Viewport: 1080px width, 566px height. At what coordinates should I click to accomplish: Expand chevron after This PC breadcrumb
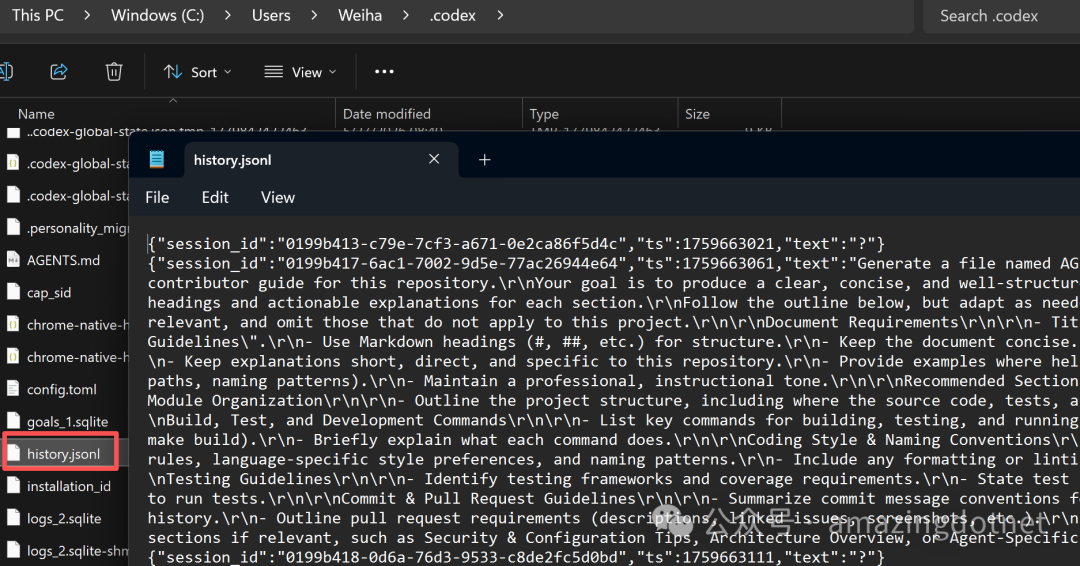tap(87, 15)
